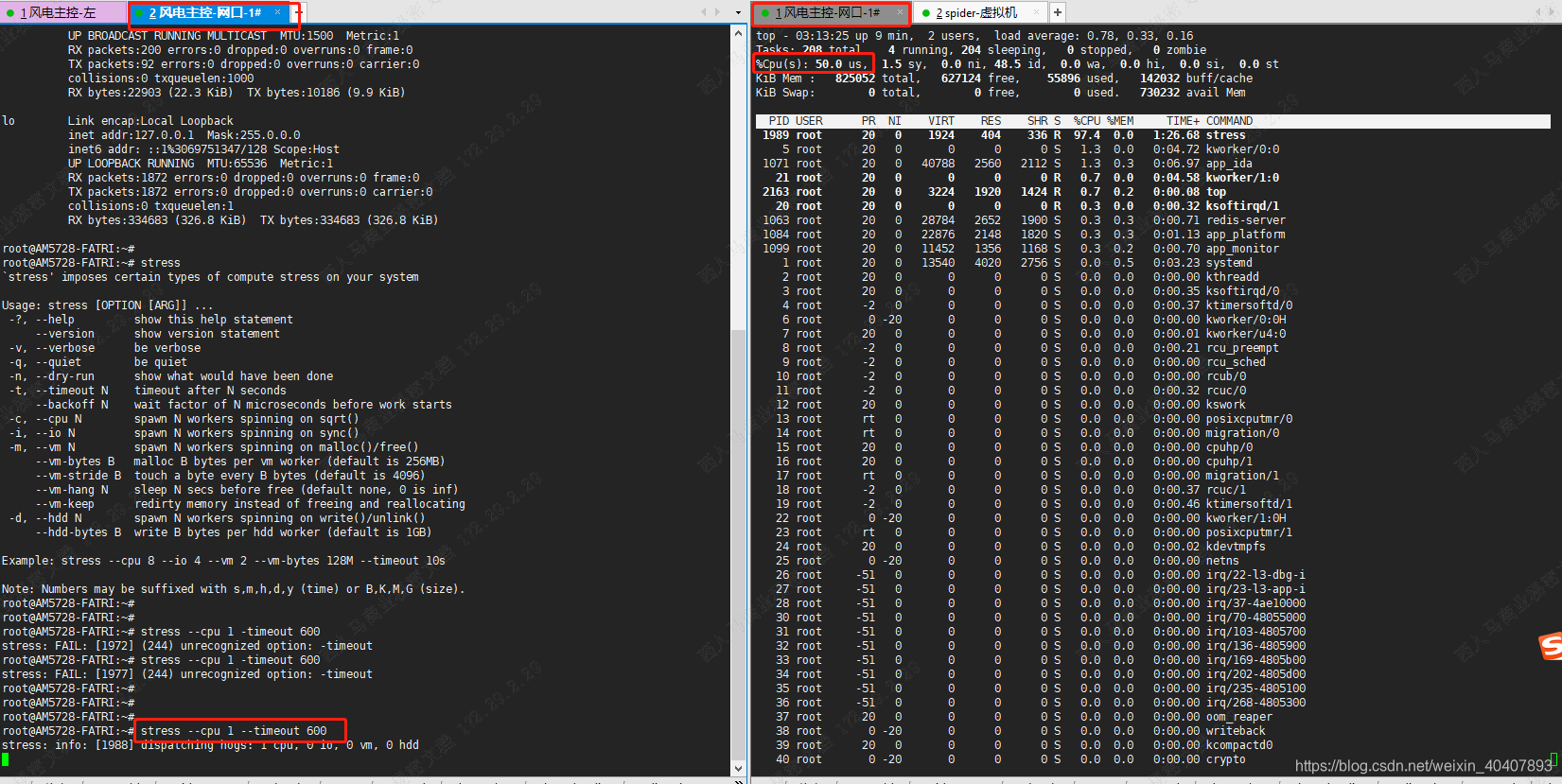Viewport: 1562px width, 784px height.
Task: Select the '1 风电主控-网口-1#' tab in right pane
Action: click(832, 12)
